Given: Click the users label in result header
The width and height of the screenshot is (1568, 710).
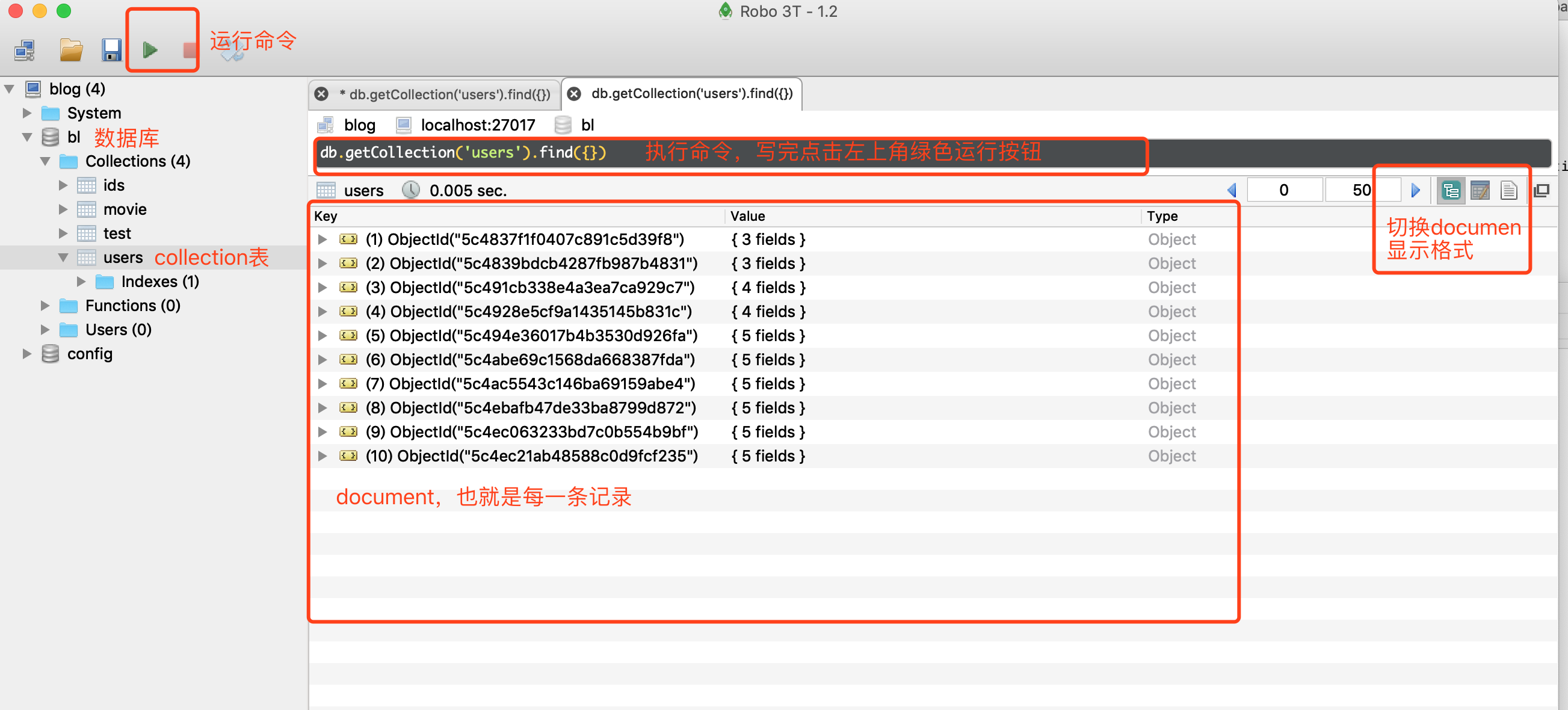Looking at the screenshot, I should (x=363, y=191).
